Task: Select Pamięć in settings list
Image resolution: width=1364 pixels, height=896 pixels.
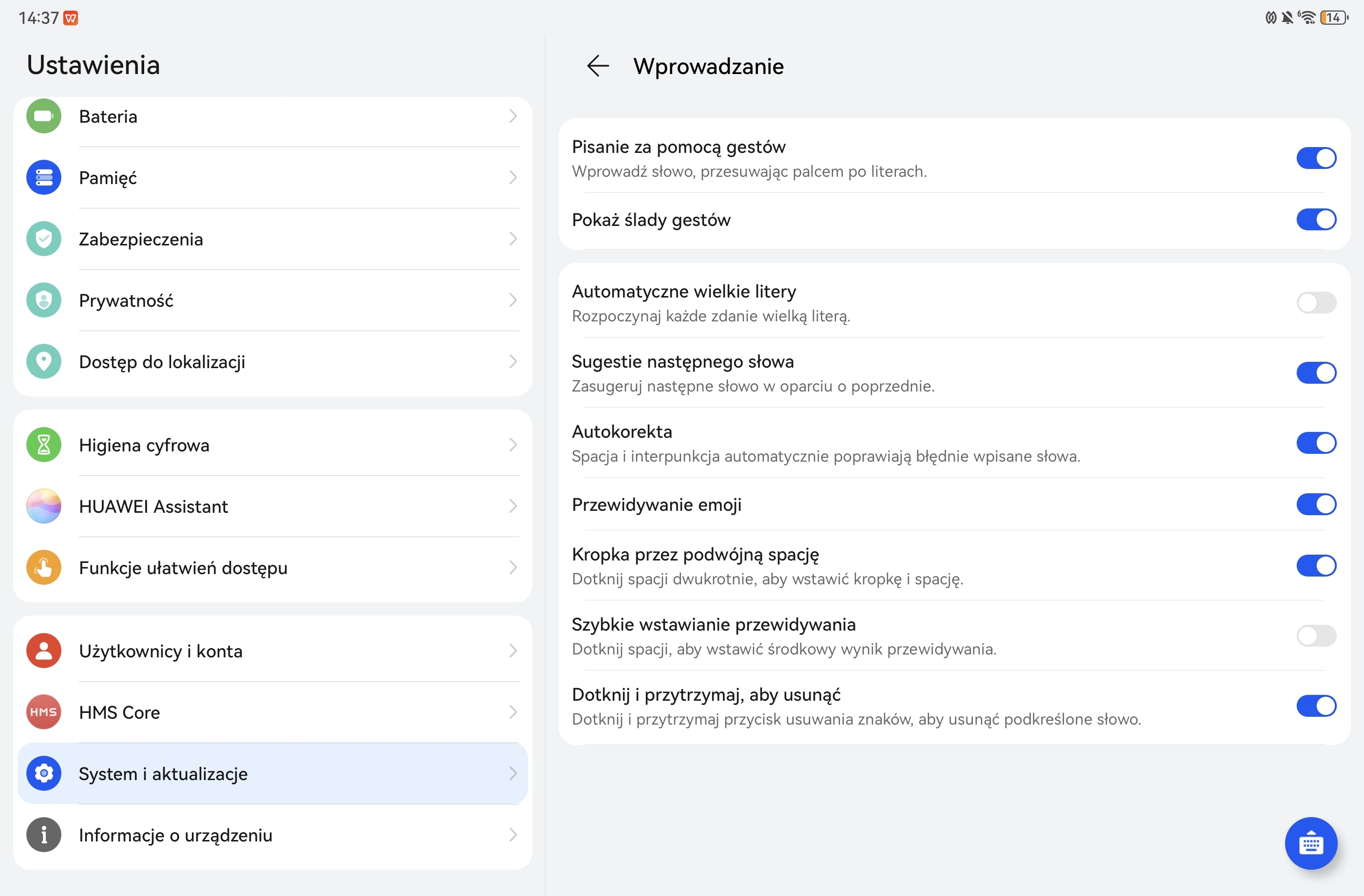Action: point(273,178)
